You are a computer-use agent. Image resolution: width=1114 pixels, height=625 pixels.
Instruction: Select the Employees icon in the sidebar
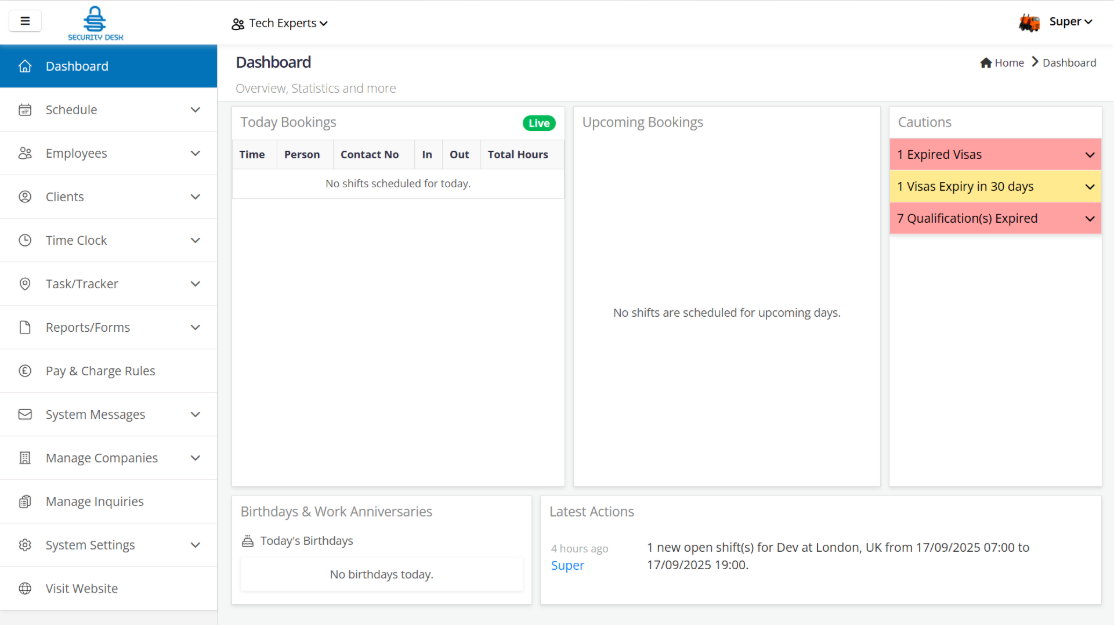25,153
